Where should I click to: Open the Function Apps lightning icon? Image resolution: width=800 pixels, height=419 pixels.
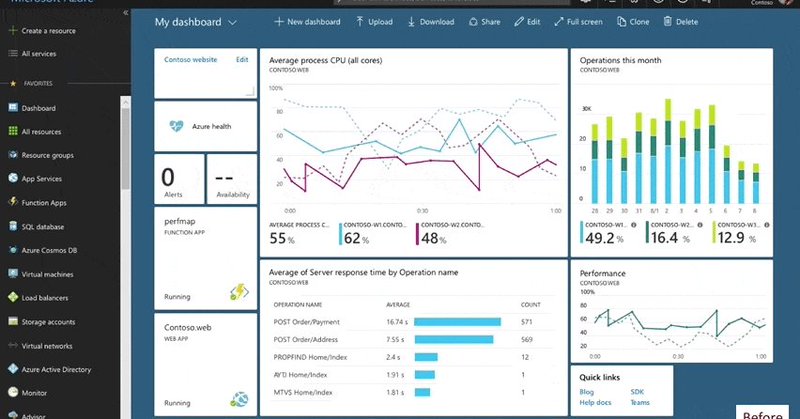pos(13,202)
